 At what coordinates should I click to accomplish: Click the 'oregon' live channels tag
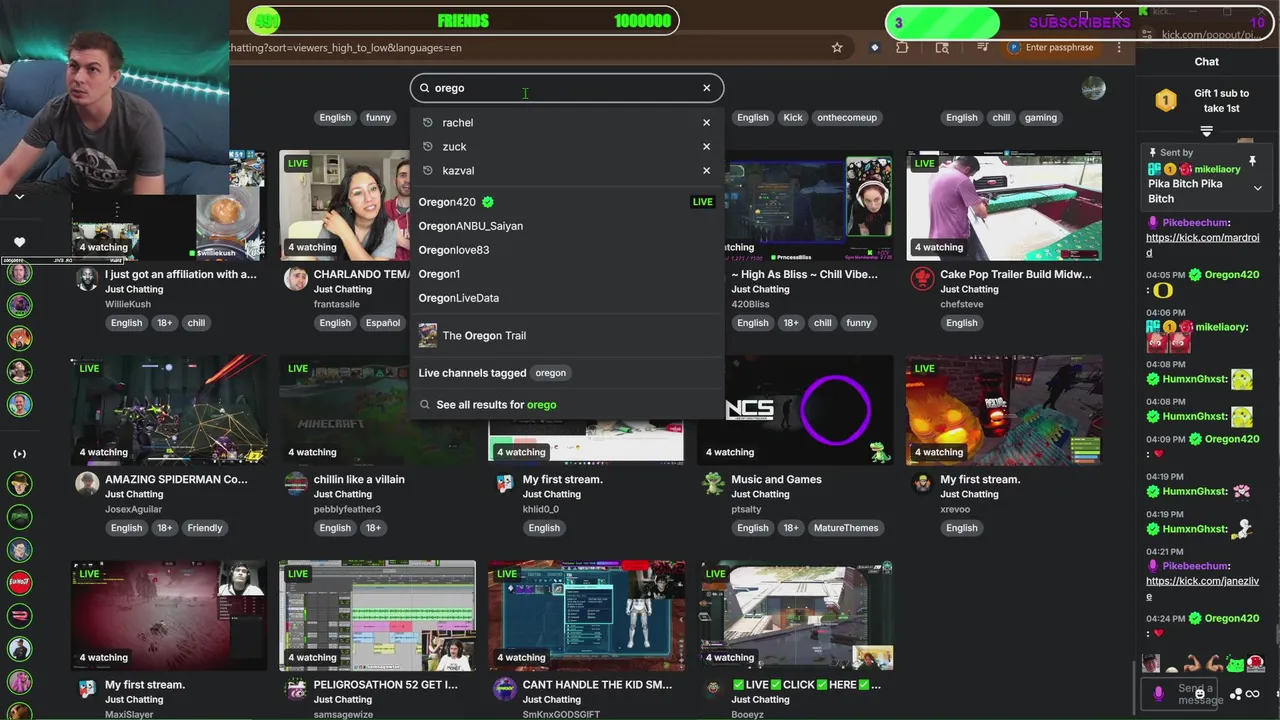(550, 373)
